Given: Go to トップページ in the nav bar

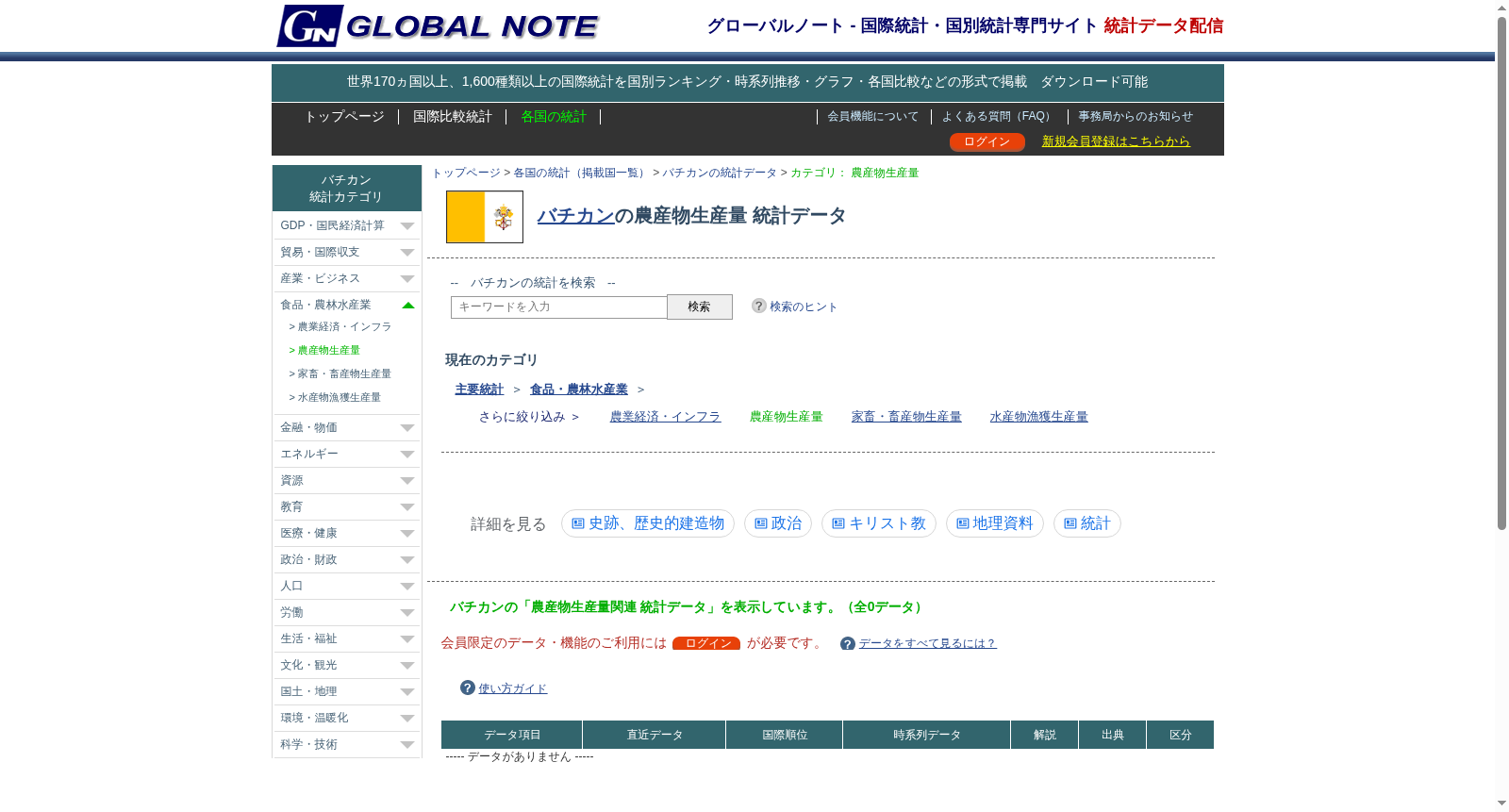Looking at the screenshot, I should tap(344, 116).
